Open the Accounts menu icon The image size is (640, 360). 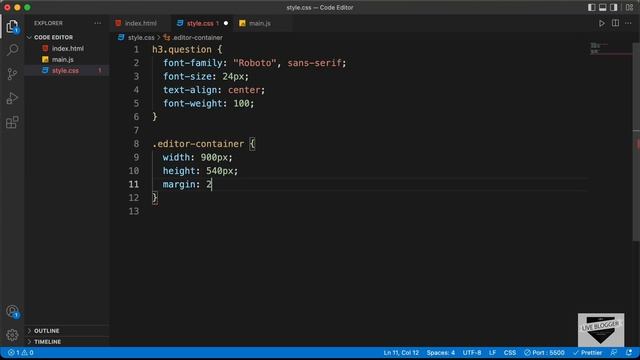[x=12, y=311]
